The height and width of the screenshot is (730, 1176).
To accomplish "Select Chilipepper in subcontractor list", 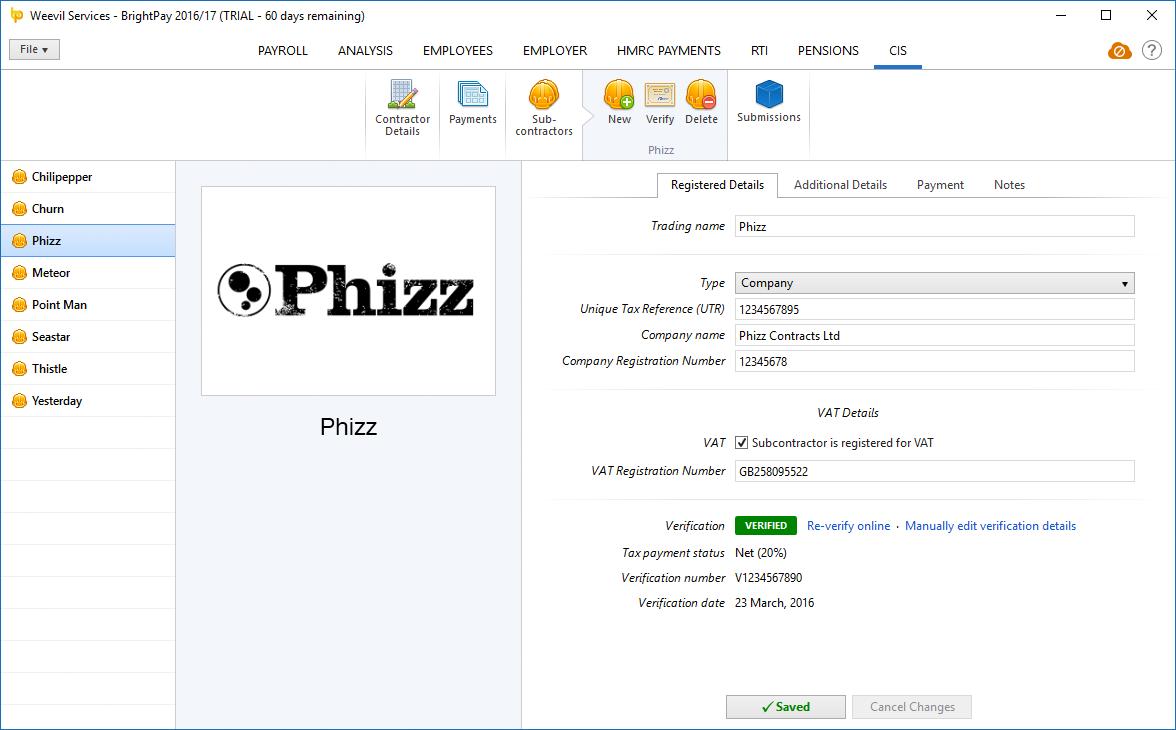I will (88, 177).
